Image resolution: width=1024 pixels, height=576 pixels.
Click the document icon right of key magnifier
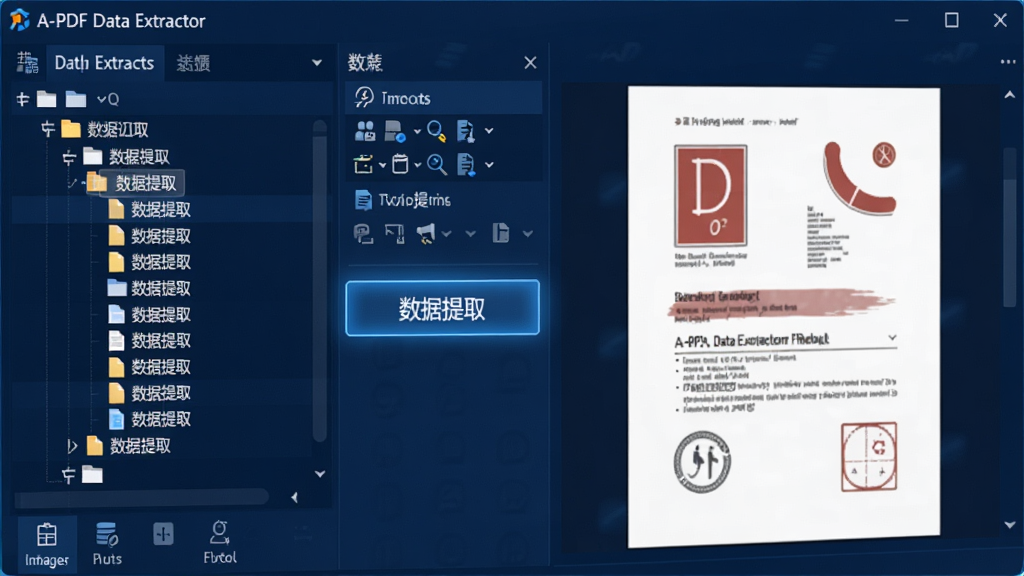click(466, 131)
